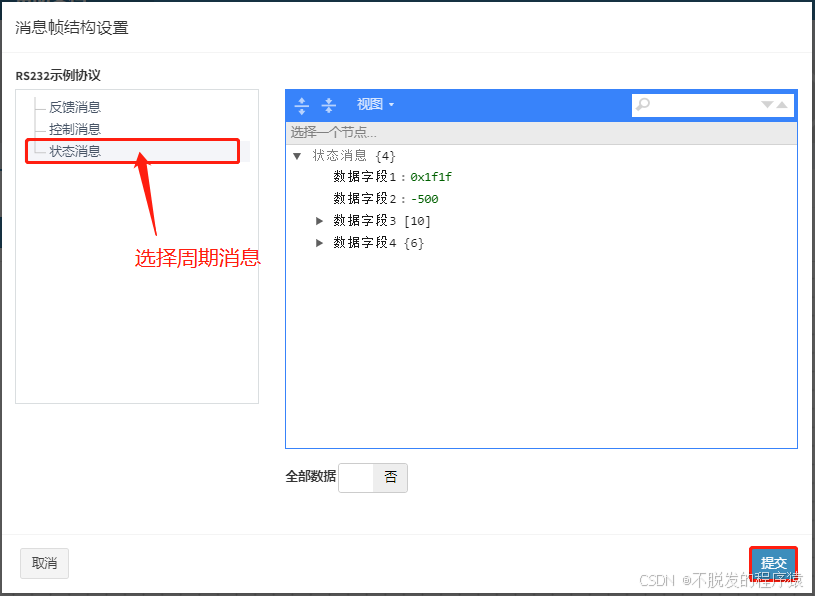Toggle the 全部数据 switch

(373, 478)
